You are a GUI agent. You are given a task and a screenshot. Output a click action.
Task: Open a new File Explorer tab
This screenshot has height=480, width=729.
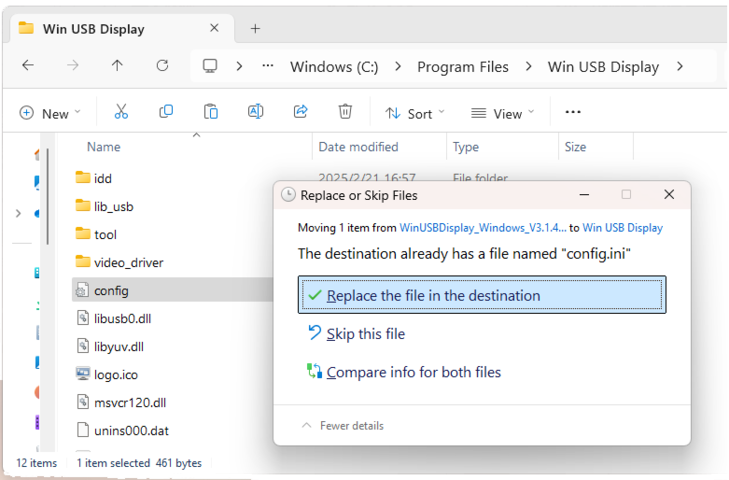(x=255, y=28)
